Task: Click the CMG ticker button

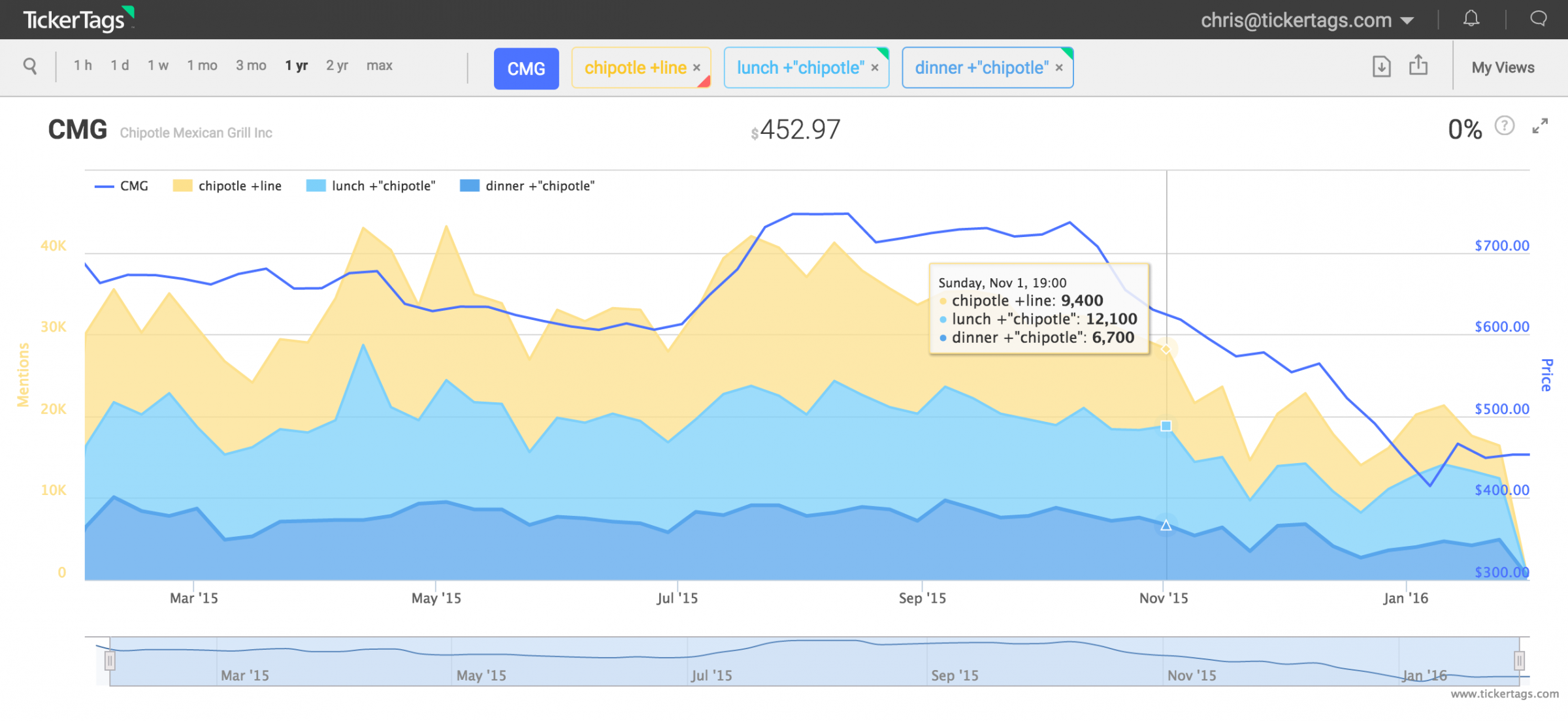Action: pos(526,69)
